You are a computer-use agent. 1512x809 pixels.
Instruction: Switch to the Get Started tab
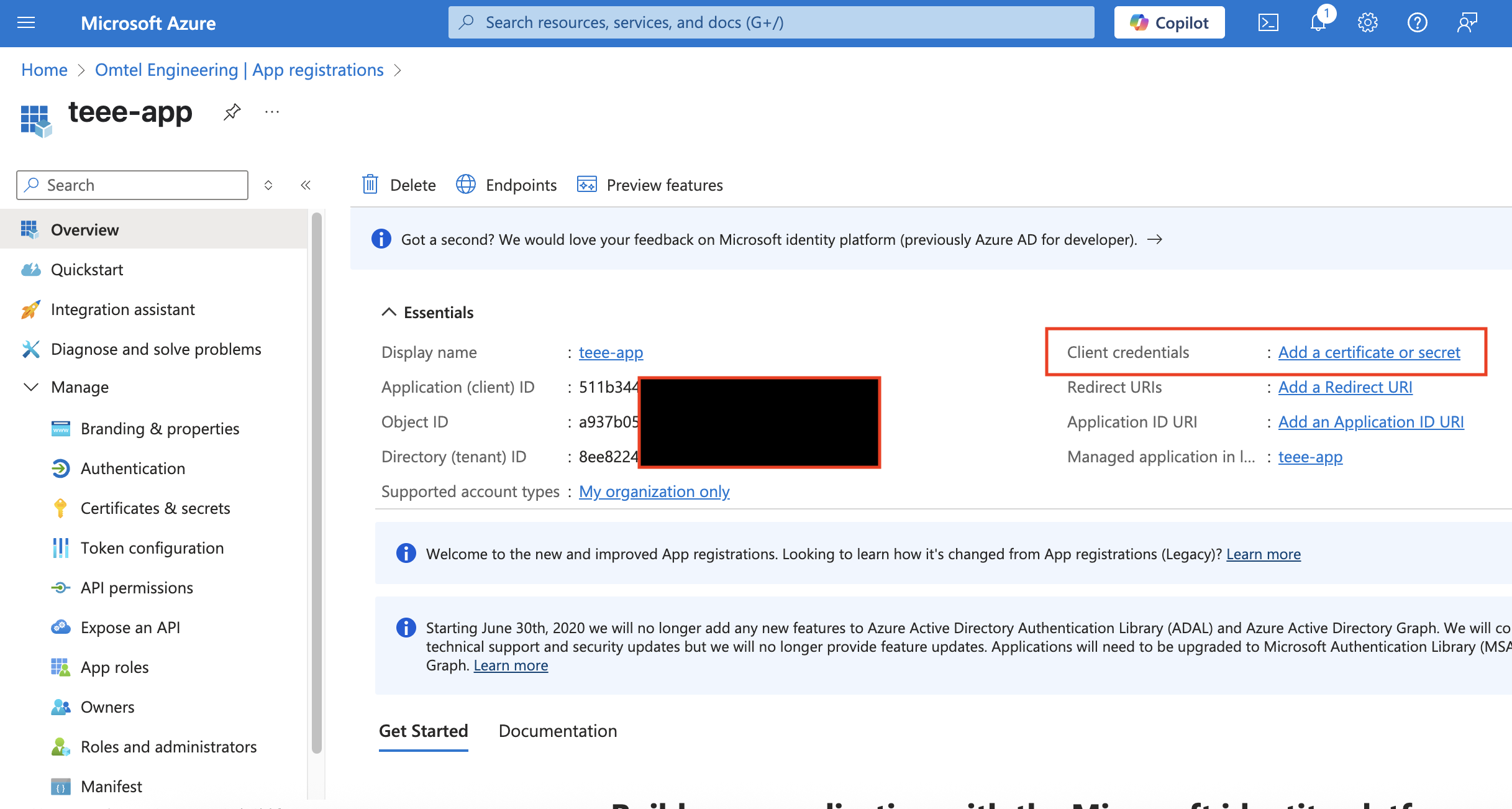coord(424,731)
